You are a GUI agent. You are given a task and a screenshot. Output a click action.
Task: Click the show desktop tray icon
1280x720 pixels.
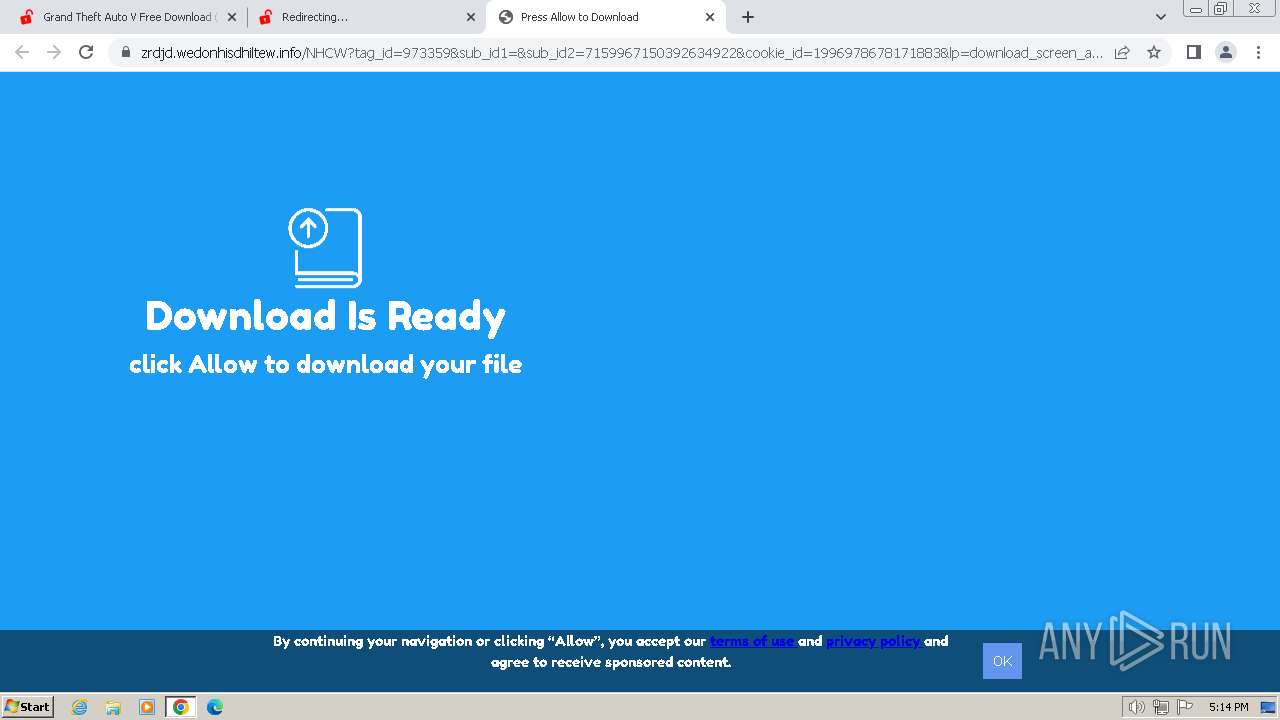(x=1268, y=707)
